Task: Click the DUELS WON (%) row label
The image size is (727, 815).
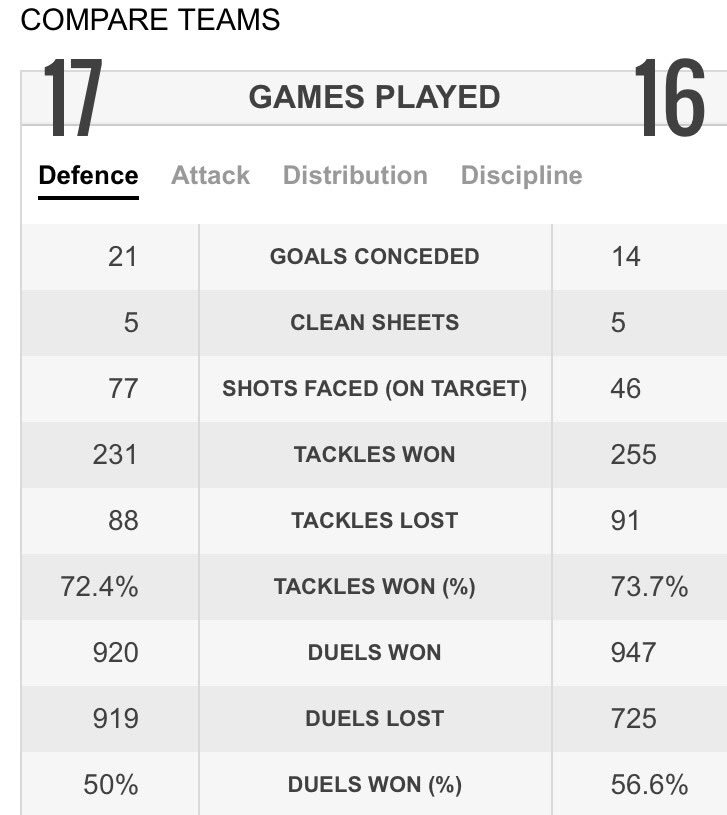Action: pyautogui.click(x=374, y=784)
